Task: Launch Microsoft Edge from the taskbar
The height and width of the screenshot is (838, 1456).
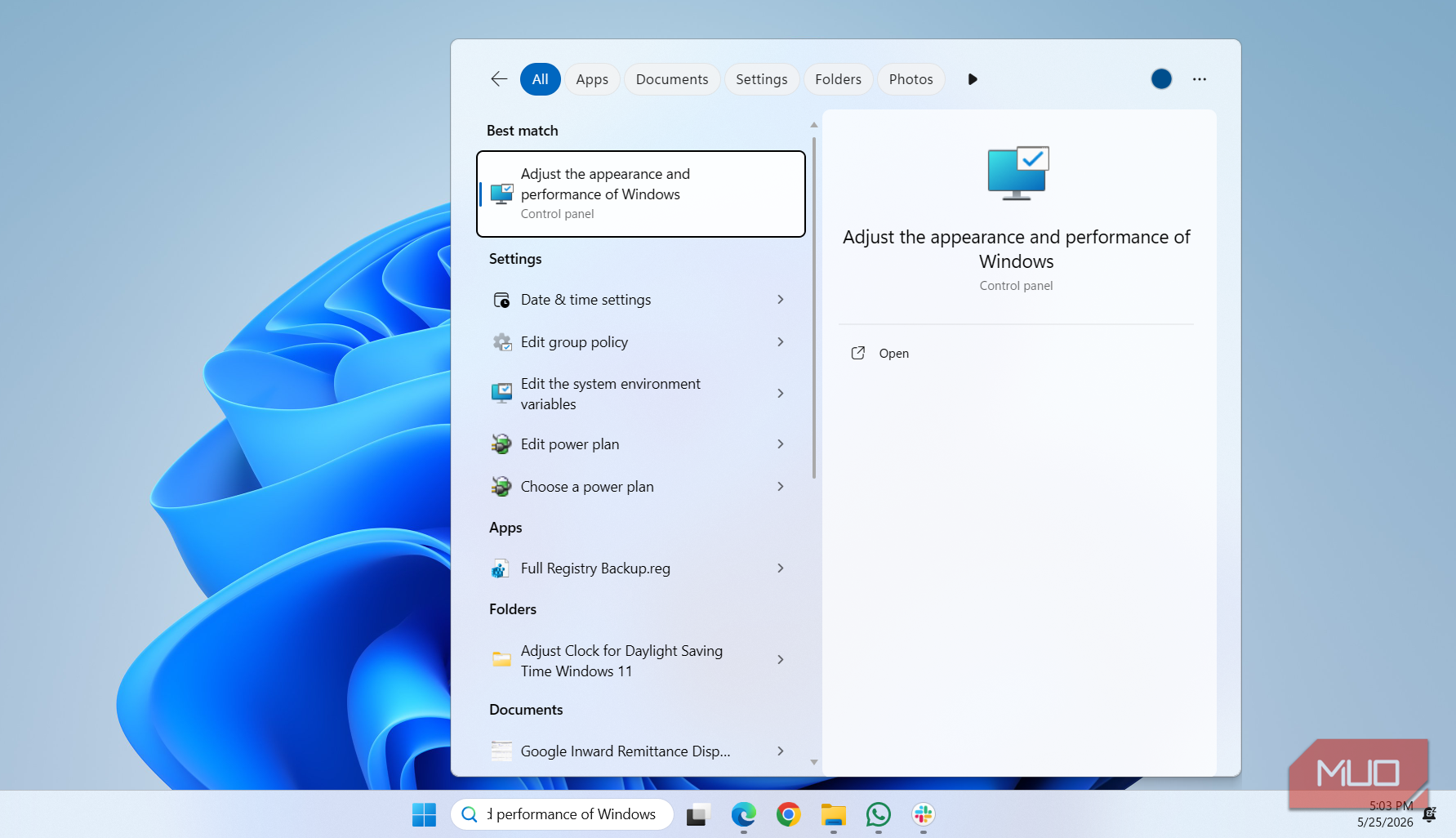Action: coord(743,814)
